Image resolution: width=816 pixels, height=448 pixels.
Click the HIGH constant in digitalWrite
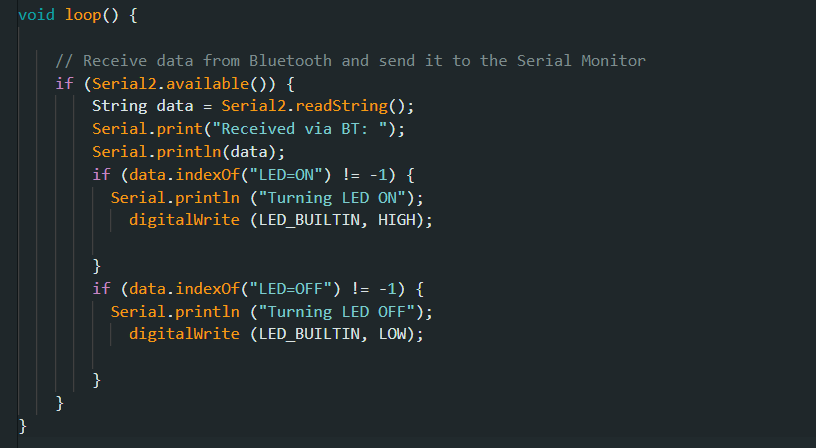pos(397,220)
